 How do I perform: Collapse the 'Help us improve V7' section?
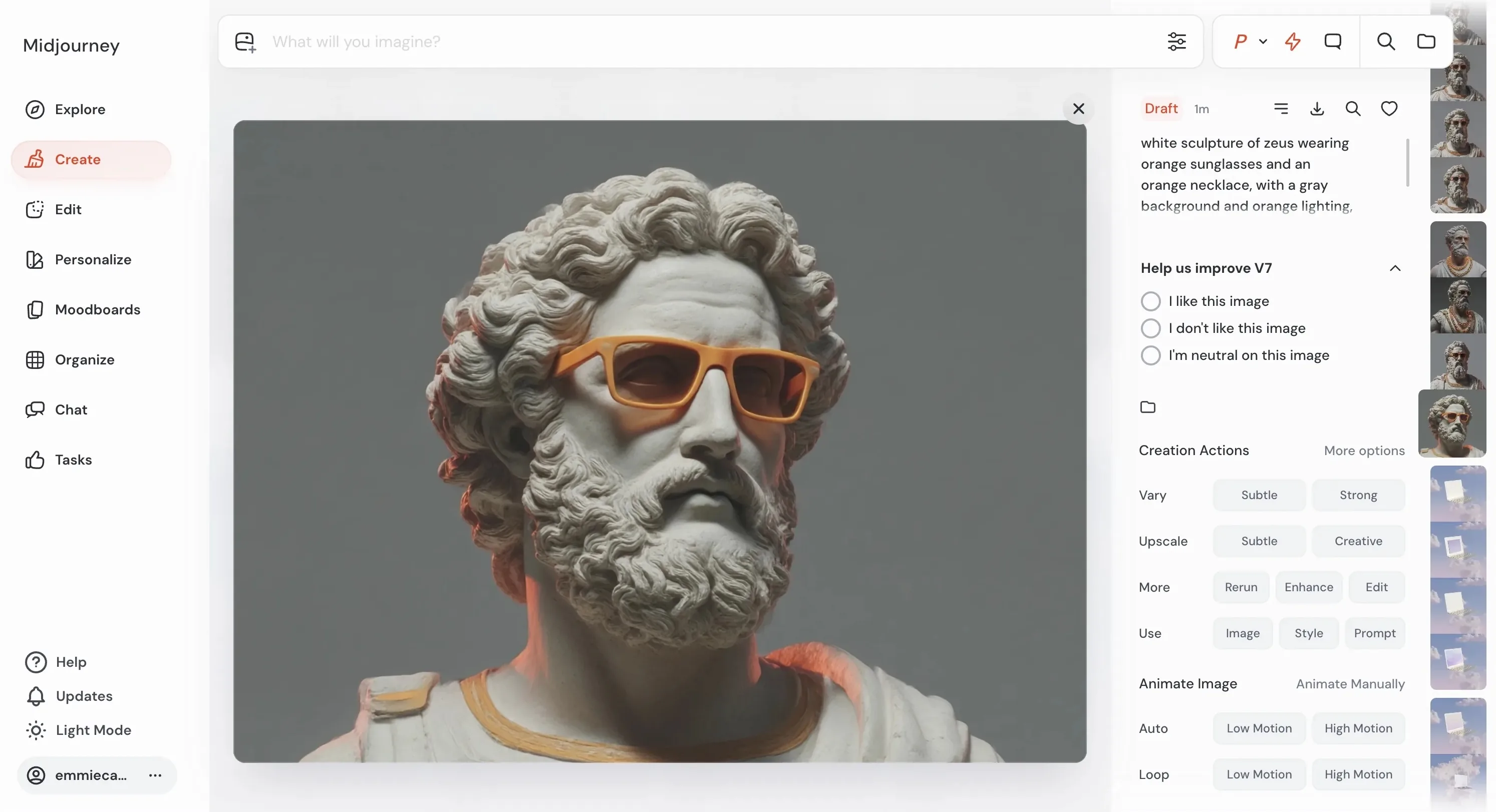[1395, 268]
